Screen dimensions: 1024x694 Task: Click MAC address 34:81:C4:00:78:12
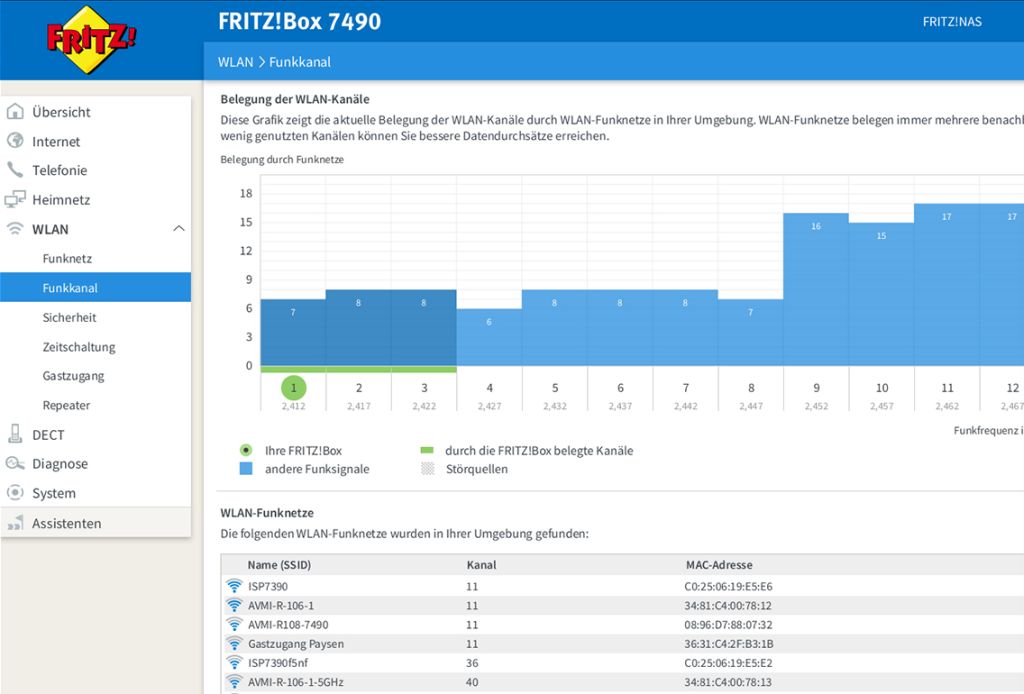[728, 605]
